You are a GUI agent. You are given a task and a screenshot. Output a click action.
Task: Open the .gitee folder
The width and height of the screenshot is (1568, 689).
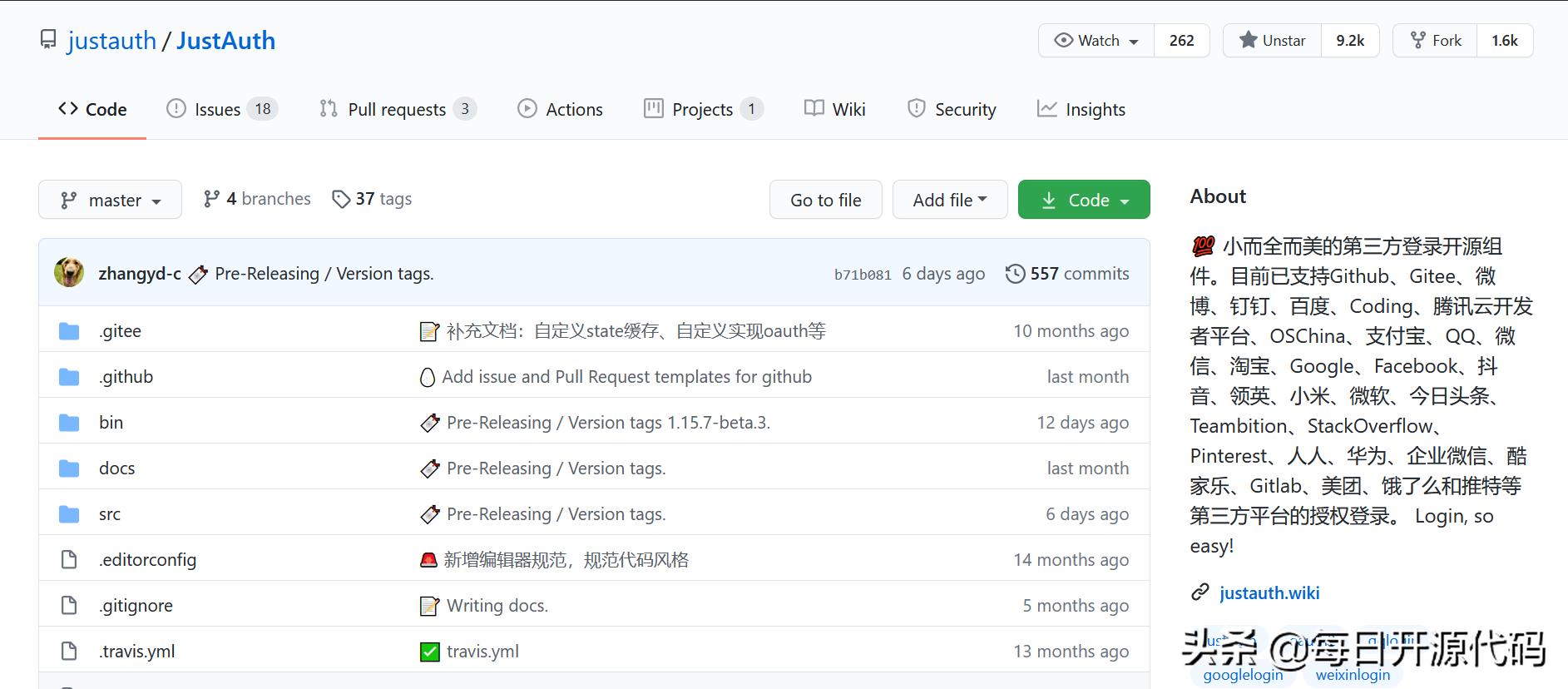[x=120, y=331]
